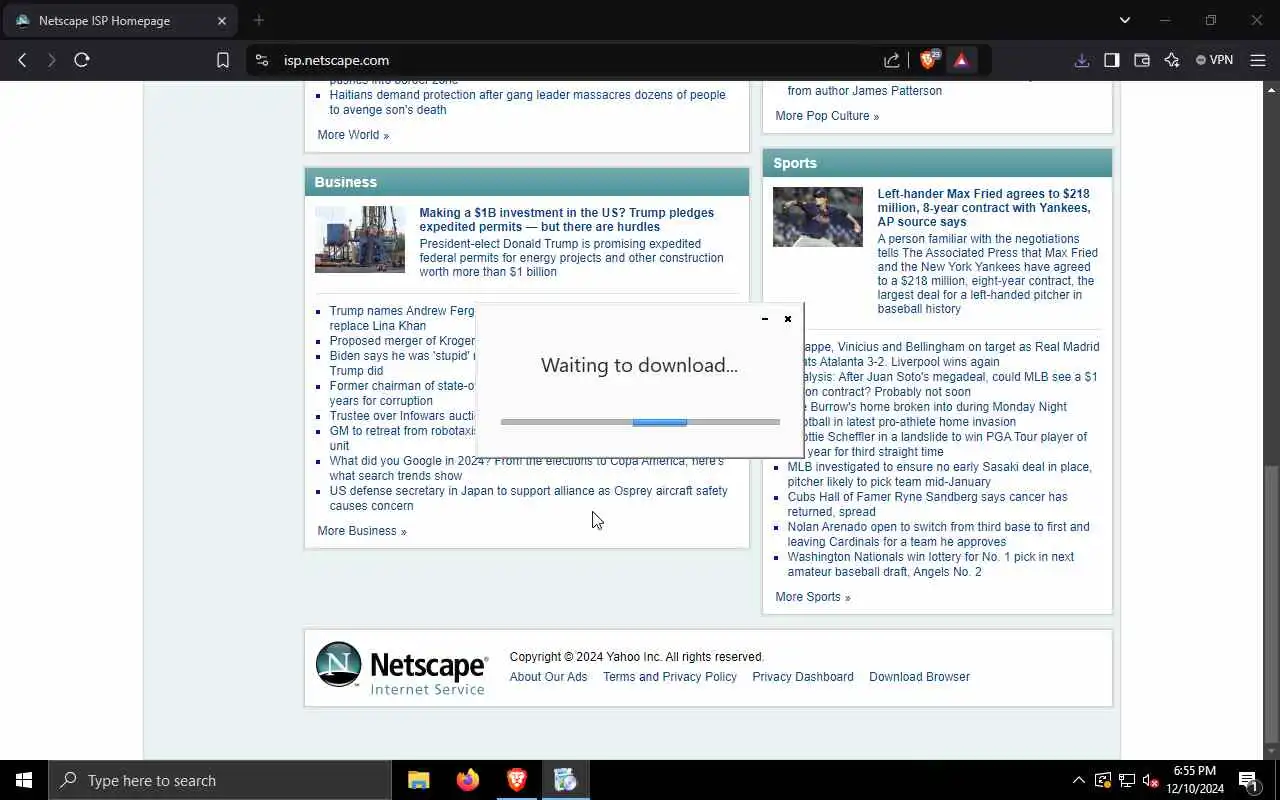The image size is (1280, 800).
Task: Open the Nolan Arenado third base article
Action: click(x=938, y=534)
